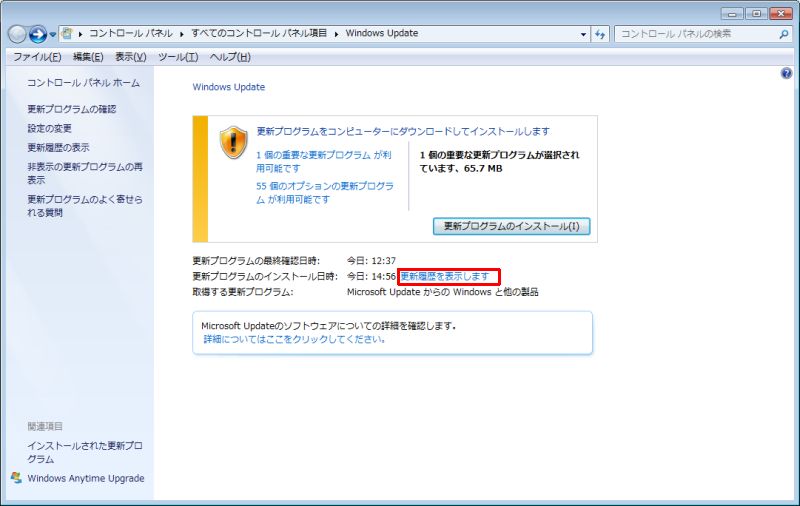Click 詳細についてはここをクリックしてください link

click(x=294, y=339)
